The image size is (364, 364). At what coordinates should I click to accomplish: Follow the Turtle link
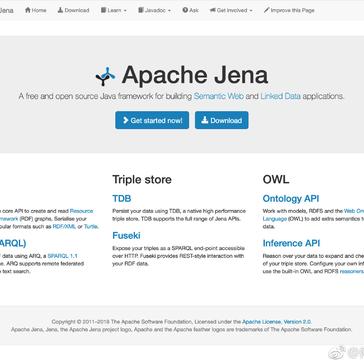coord(91,226)
